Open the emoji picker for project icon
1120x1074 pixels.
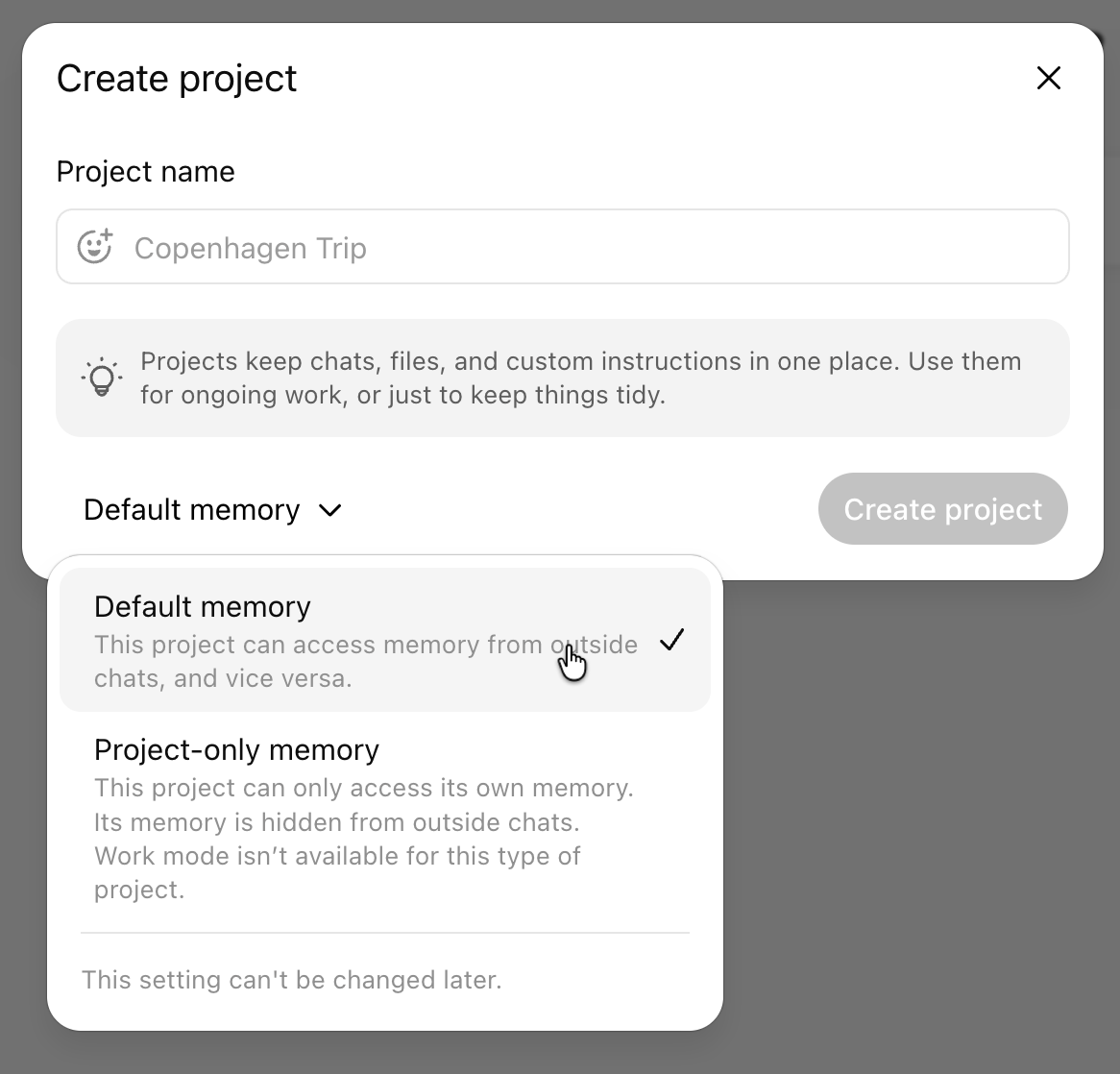tap(95, 247)
